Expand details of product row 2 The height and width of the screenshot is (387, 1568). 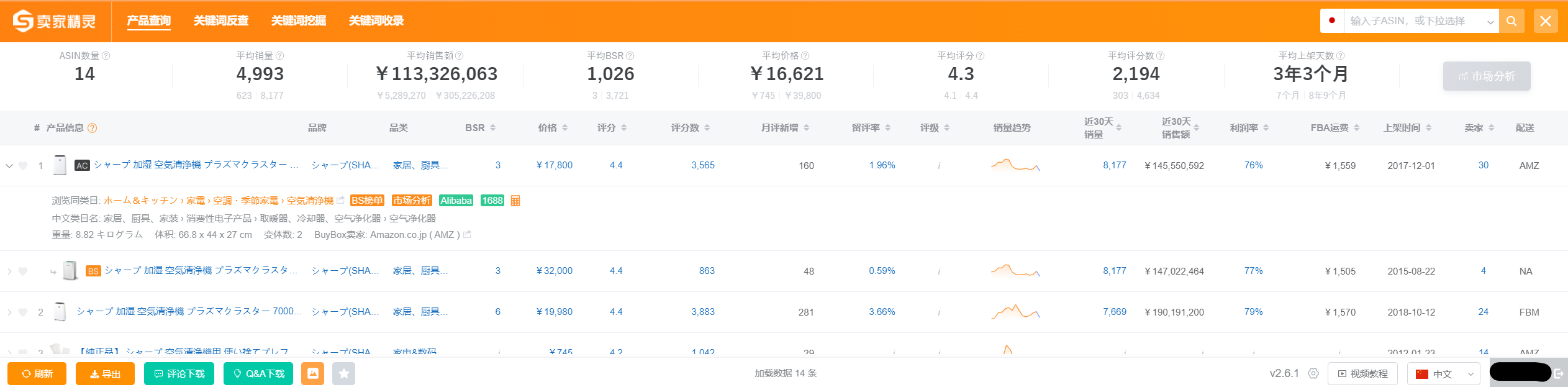(9, 312)
